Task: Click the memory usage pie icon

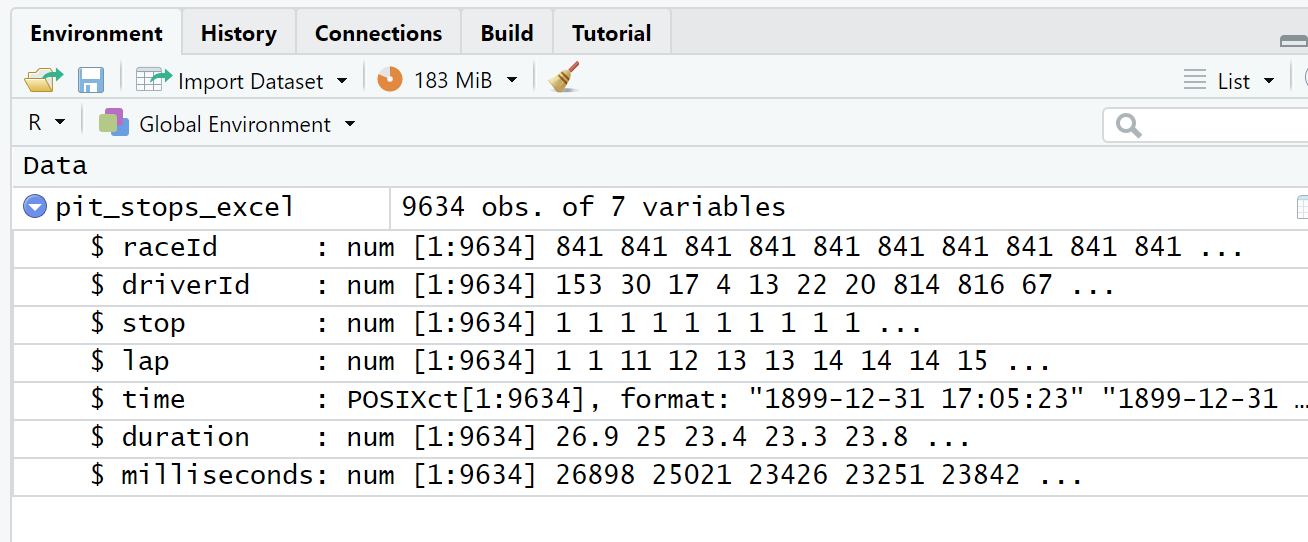Action: (389, 80)
